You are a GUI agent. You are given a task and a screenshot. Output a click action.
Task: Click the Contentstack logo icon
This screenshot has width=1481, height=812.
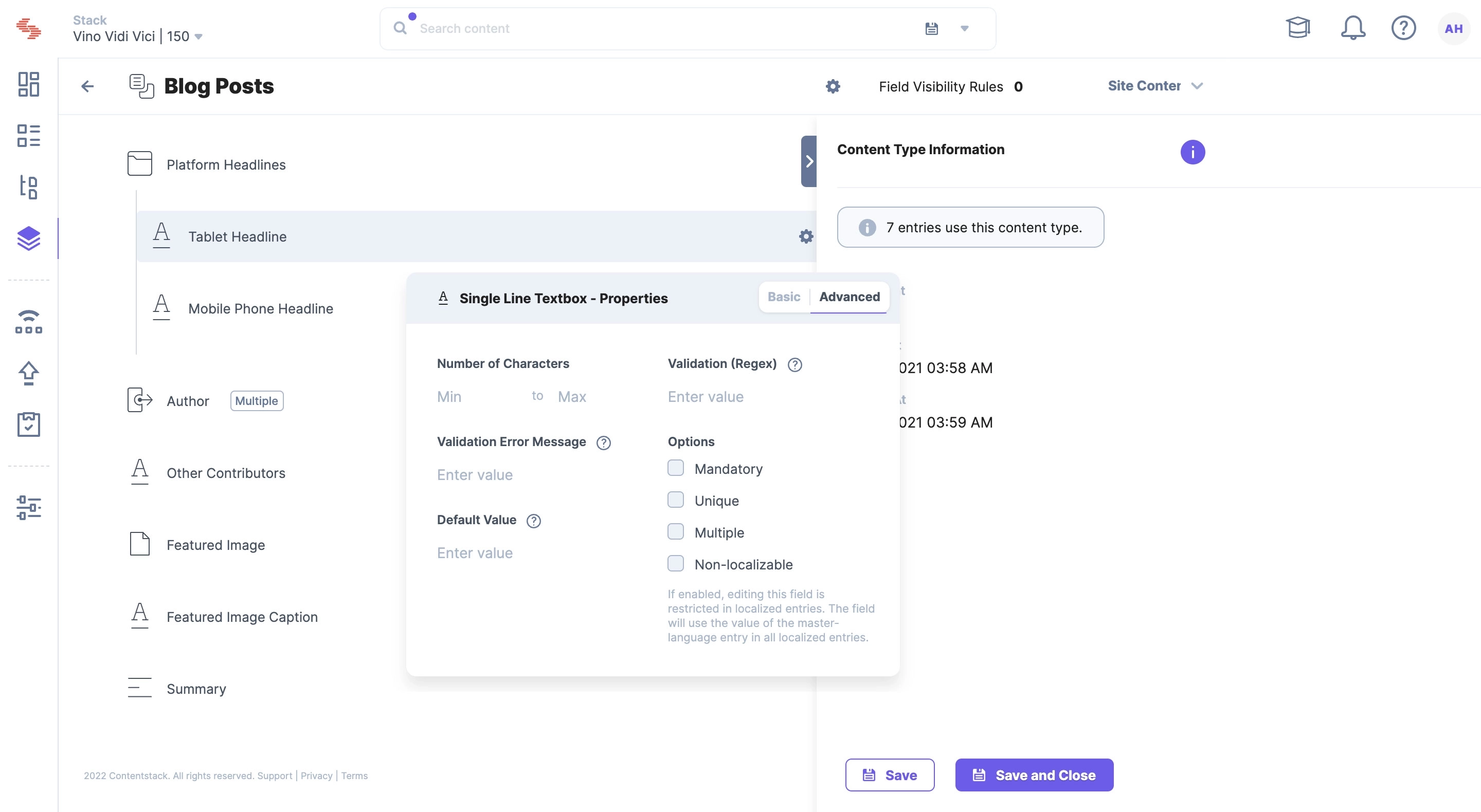(28, 28)
